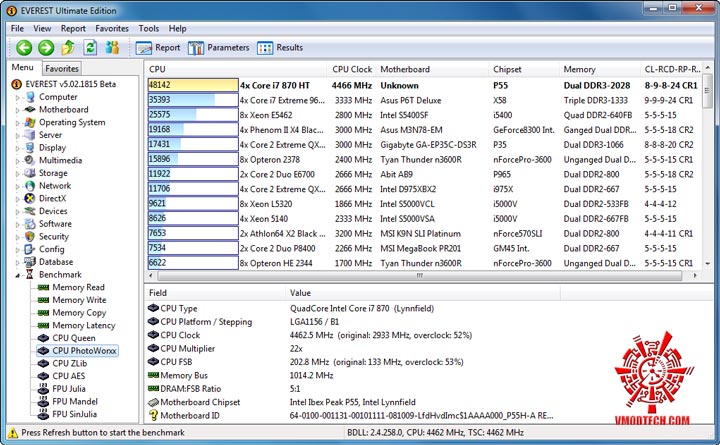This screenshot has width=720, height=445.
Task: Switch to the Favorites sidebar tab
Action: [x=62, y=68]
